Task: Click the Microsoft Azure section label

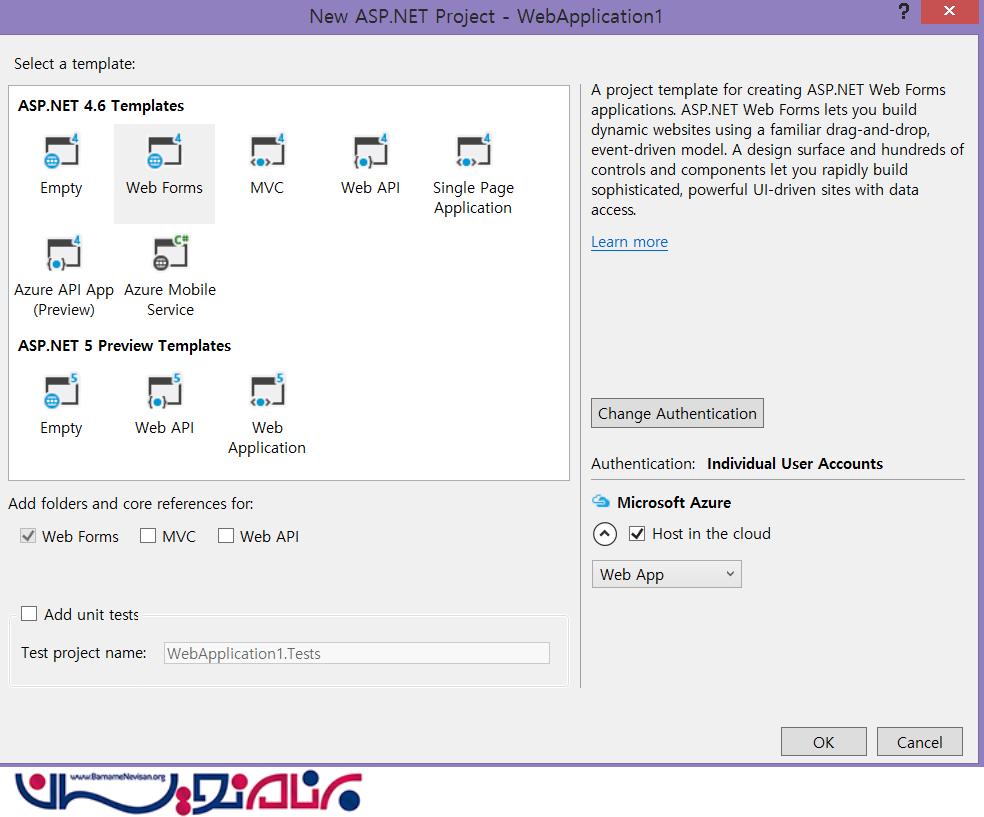Action: click(674, 502)
